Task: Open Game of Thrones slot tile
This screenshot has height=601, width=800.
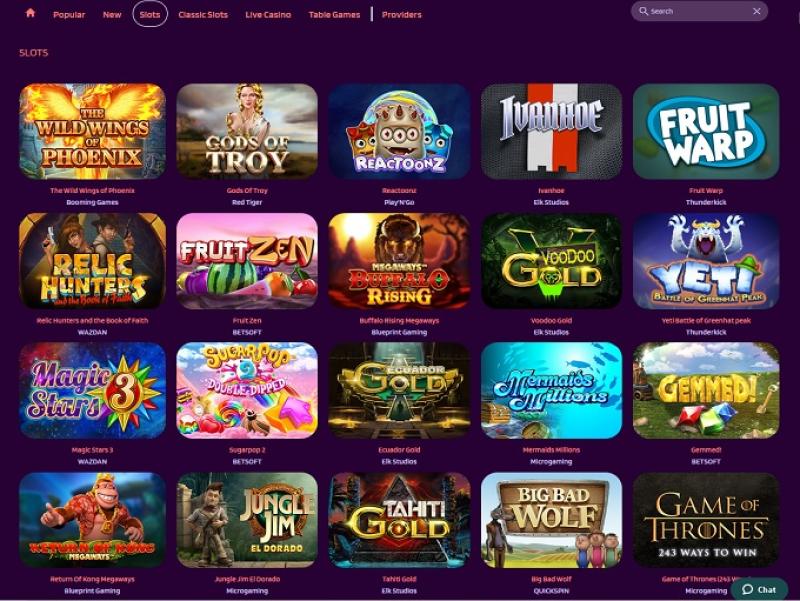Action: pos(706,520)
